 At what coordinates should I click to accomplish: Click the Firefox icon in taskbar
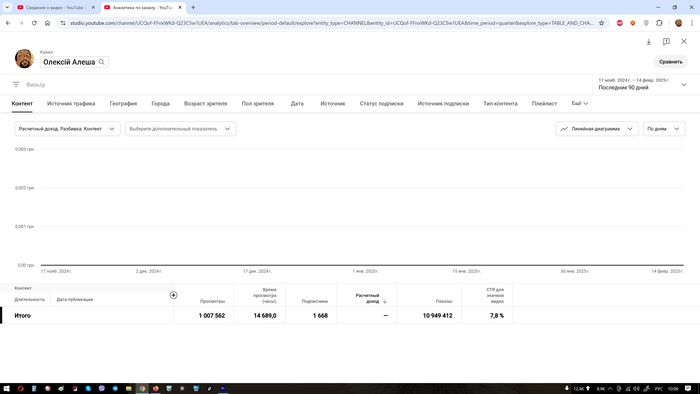tap(155, 389)
